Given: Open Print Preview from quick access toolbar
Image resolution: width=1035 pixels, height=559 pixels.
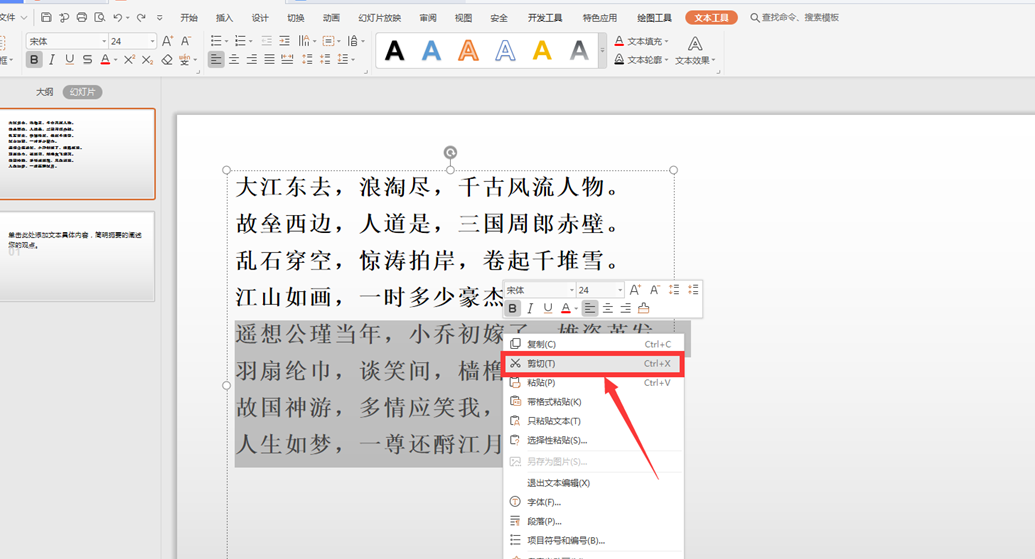Looking at the screenshot, I should coord(100,17).
